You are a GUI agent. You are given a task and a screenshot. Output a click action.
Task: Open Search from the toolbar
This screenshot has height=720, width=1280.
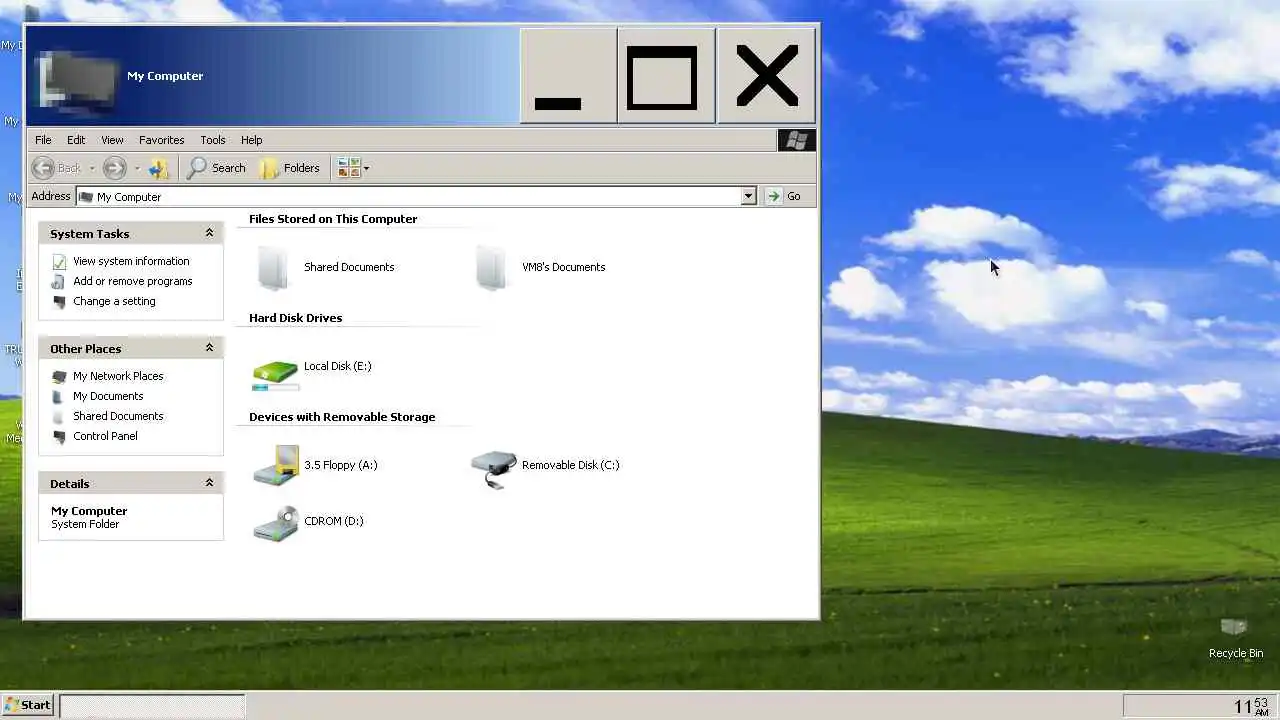216,168
